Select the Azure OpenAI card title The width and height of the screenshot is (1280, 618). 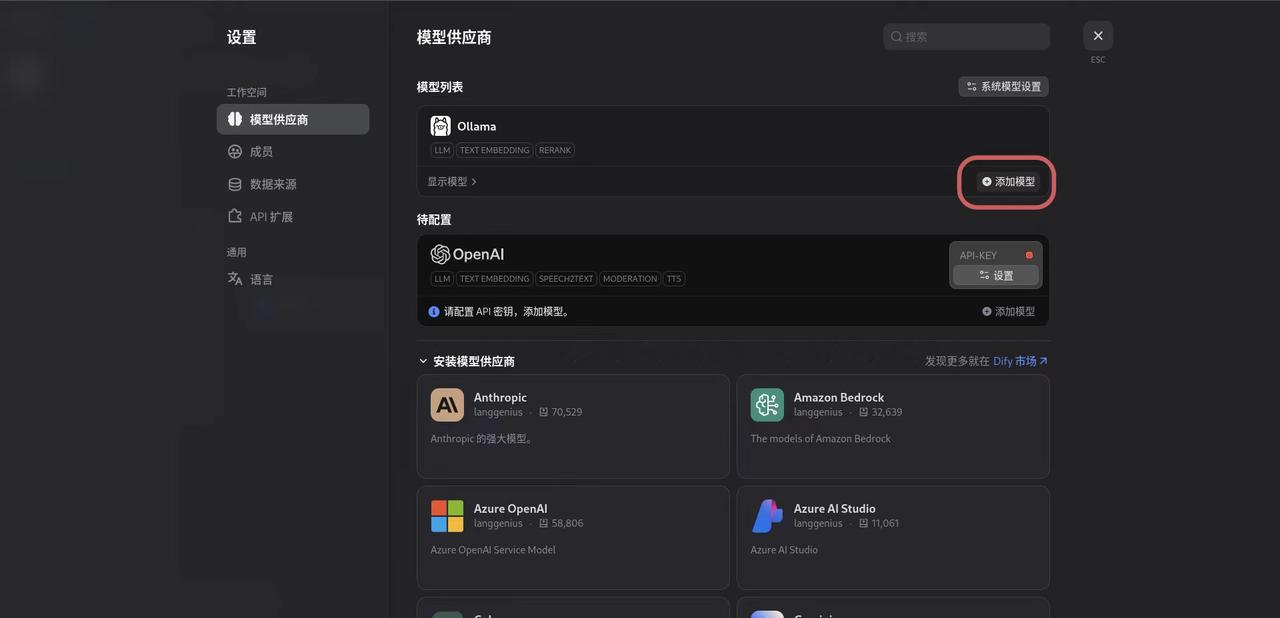pos(511,508)
